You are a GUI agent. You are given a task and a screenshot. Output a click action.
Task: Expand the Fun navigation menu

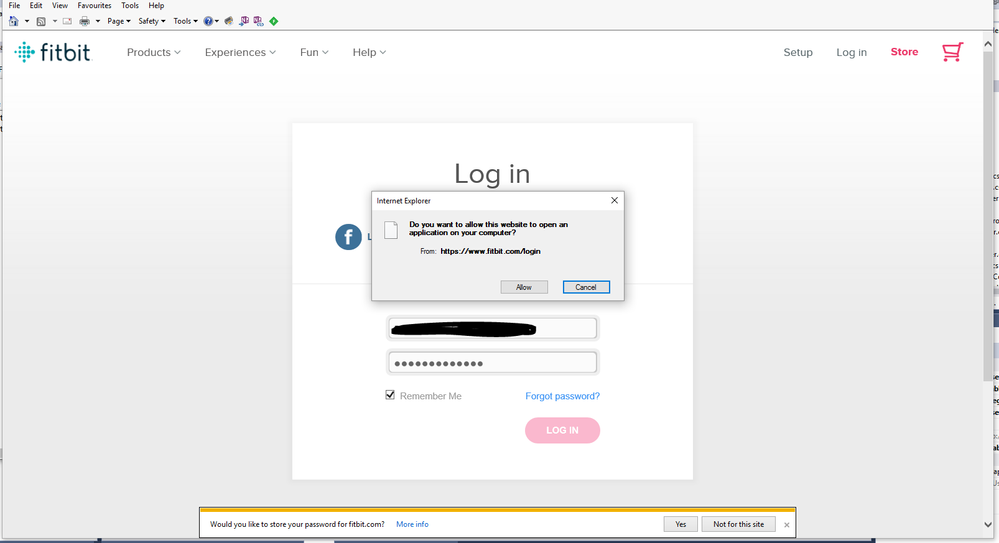(314, 52)
